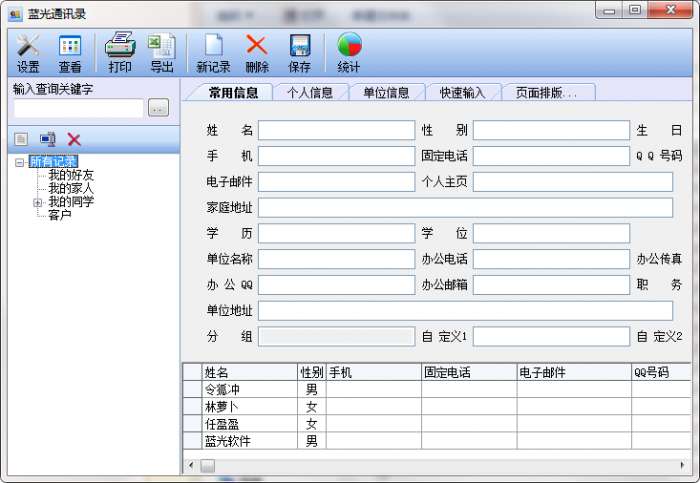This screenshot has height=483, width=700.
Task: Click the search button beside keyword field
Action: (158, 108)
